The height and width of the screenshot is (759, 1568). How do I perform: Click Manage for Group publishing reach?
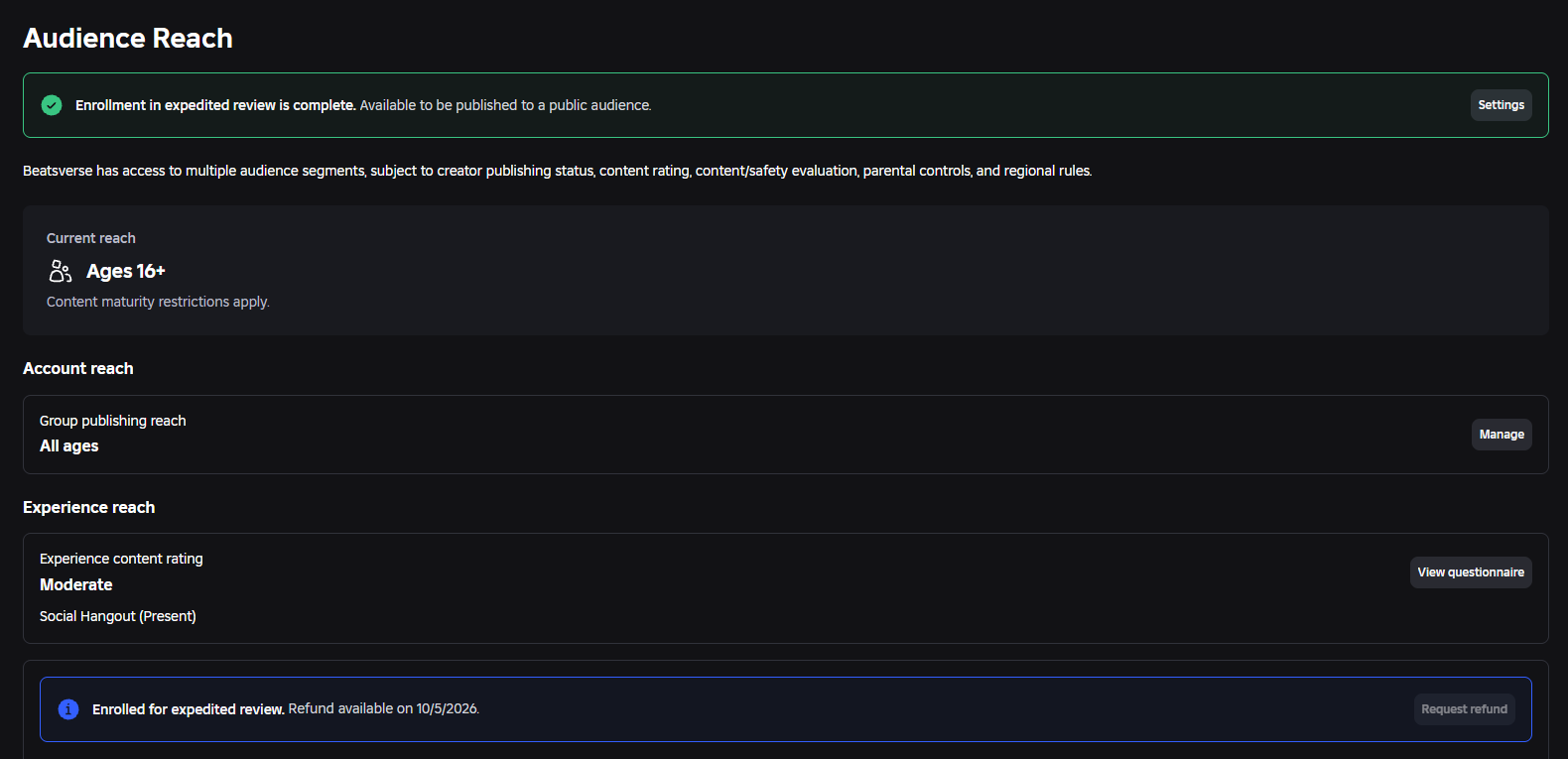click(x=1502, y=435)
